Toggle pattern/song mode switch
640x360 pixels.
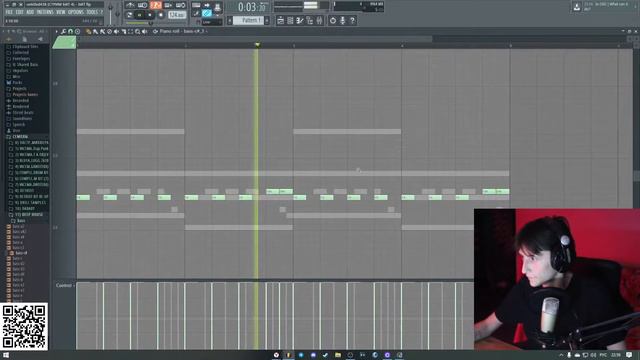point(129,15)
